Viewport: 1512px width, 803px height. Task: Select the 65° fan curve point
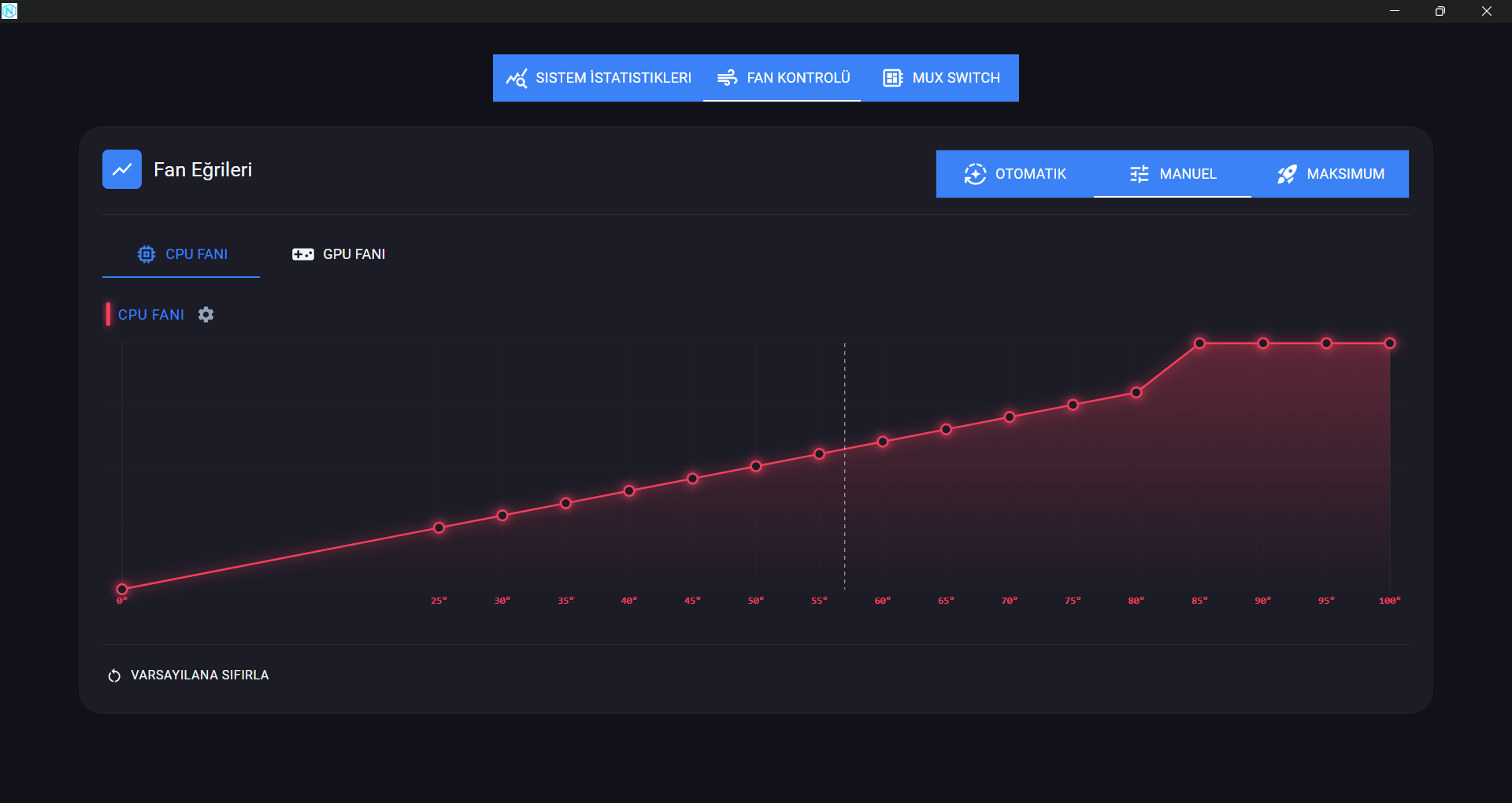pos(946,429)
